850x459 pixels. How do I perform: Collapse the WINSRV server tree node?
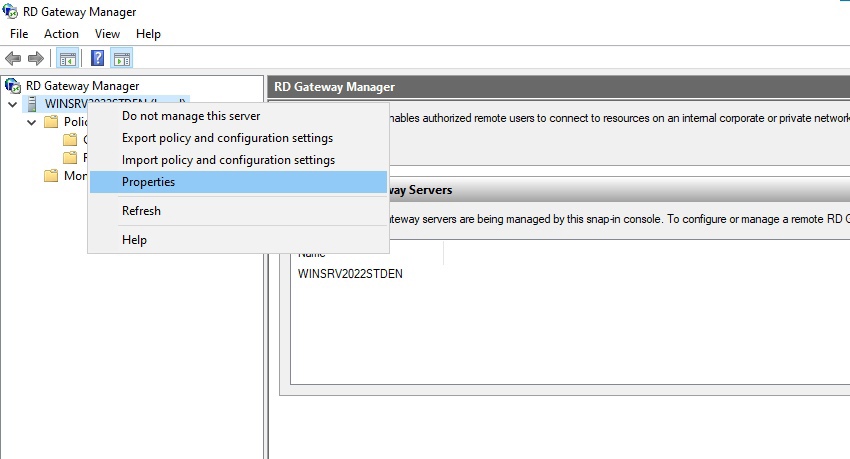click(x=12, y=104)
